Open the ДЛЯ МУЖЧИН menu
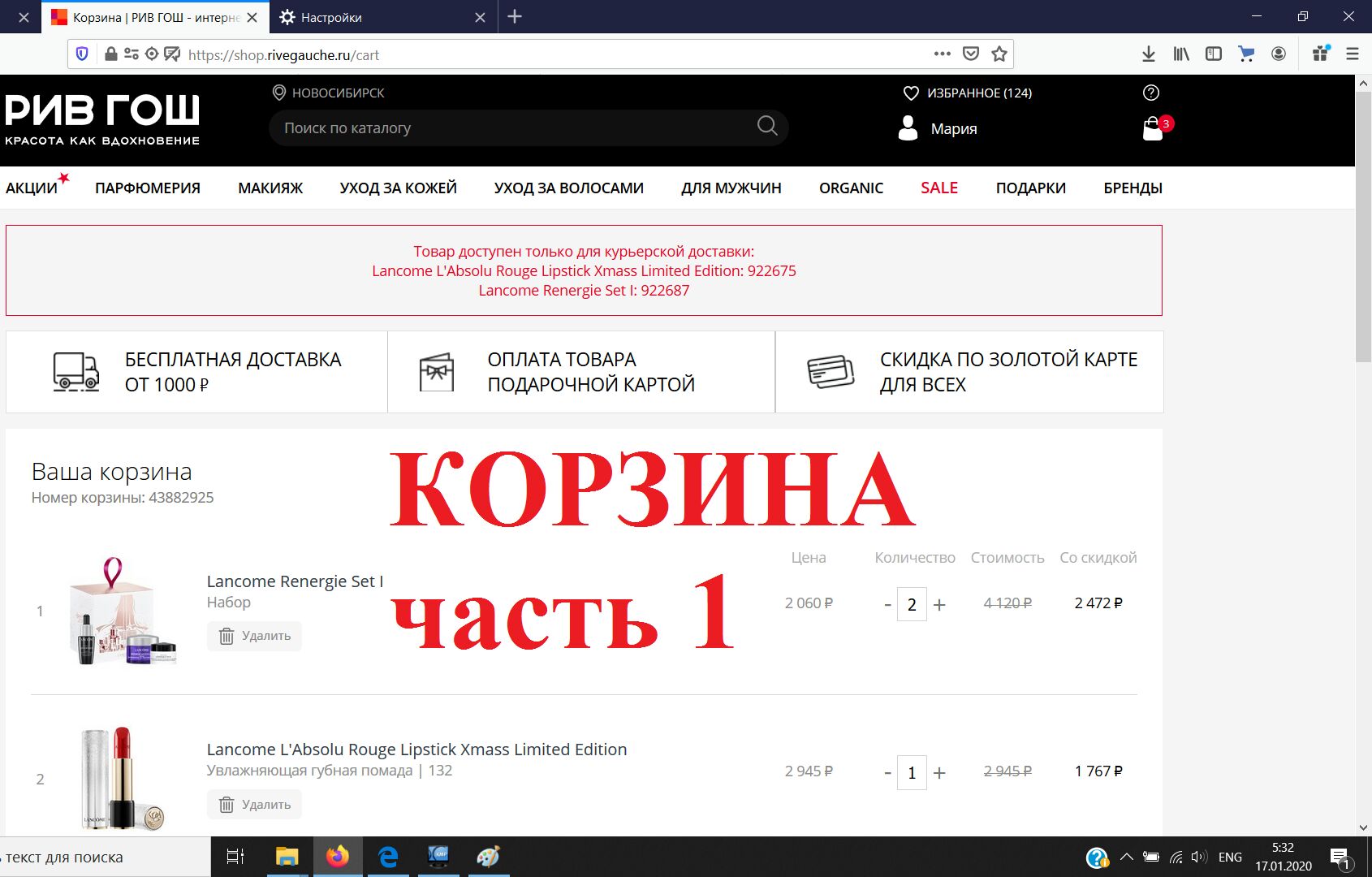The width and height of the screenshot is (1372, 877). (731, 188)
